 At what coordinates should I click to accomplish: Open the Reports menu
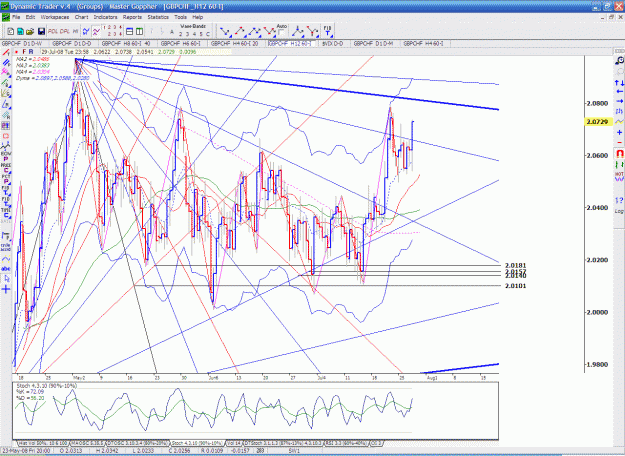click(x=132, y=17)
